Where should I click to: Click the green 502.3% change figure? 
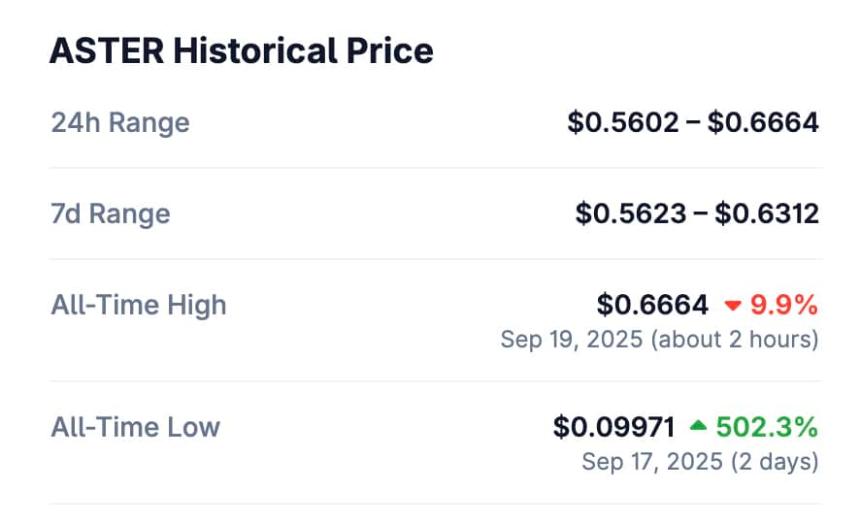pos(767,427)
